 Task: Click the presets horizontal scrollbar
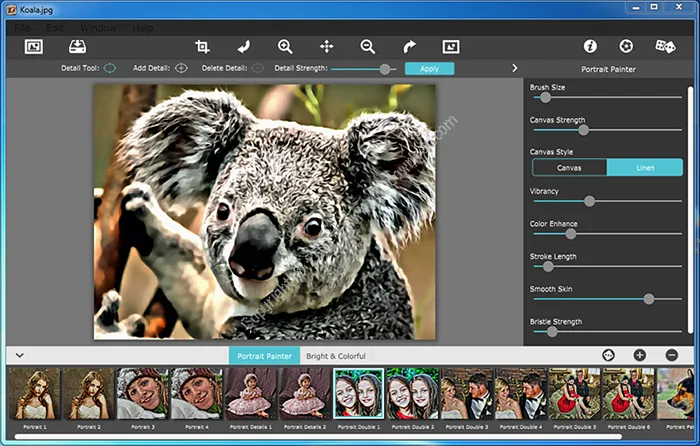click(318, 437)
